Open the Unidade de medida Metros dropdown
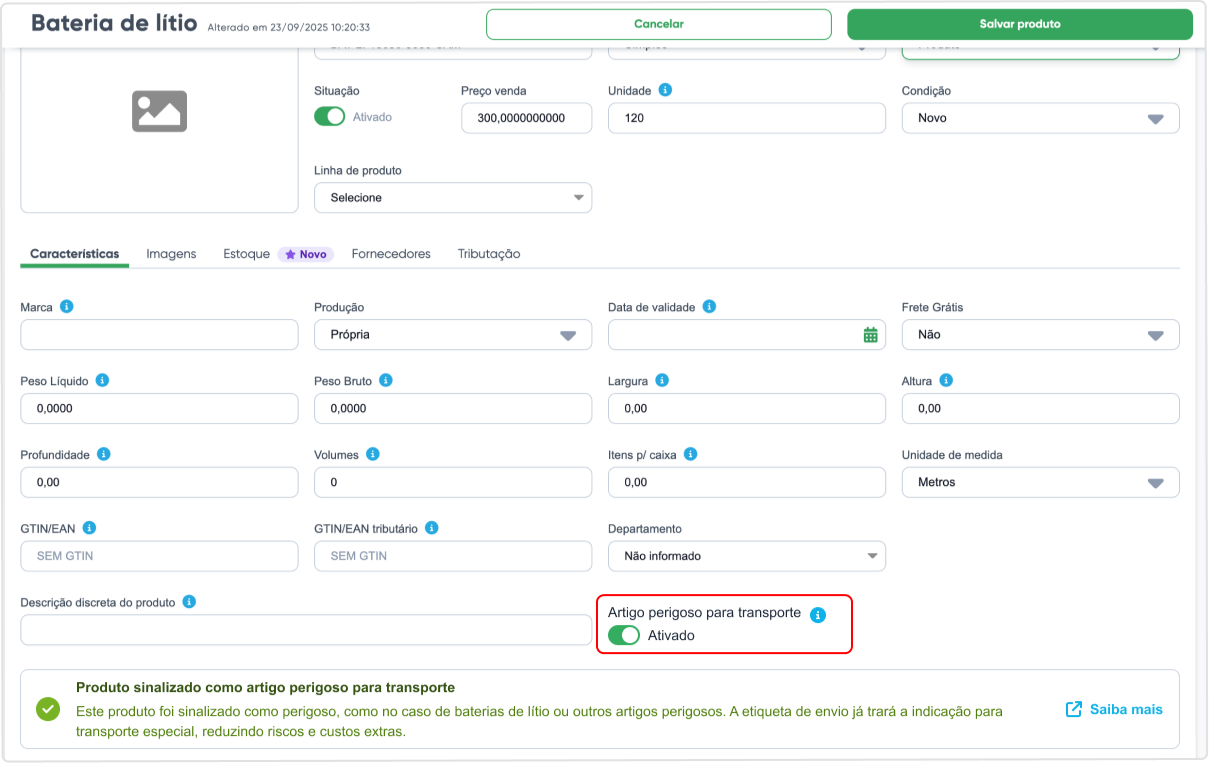Image resolution: width=1209 pixels, height=763 pixels. [x=1040, y=482]
